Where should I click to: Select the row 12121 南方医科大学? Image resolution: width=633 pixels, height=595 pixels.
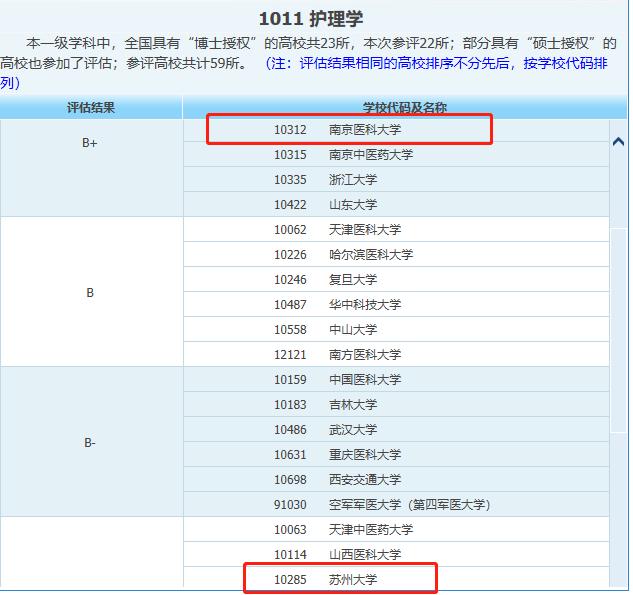pyautogui.click(x=396, y=355)
